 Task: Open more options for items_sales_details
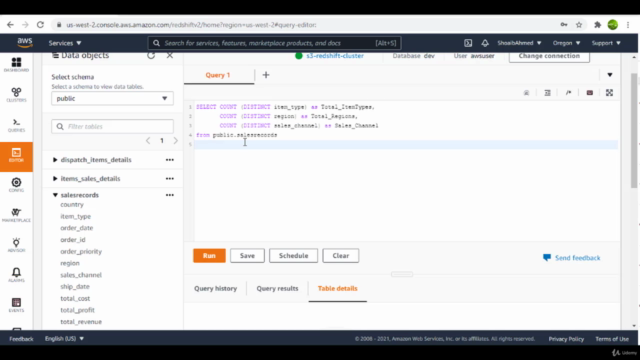(170, 179)
